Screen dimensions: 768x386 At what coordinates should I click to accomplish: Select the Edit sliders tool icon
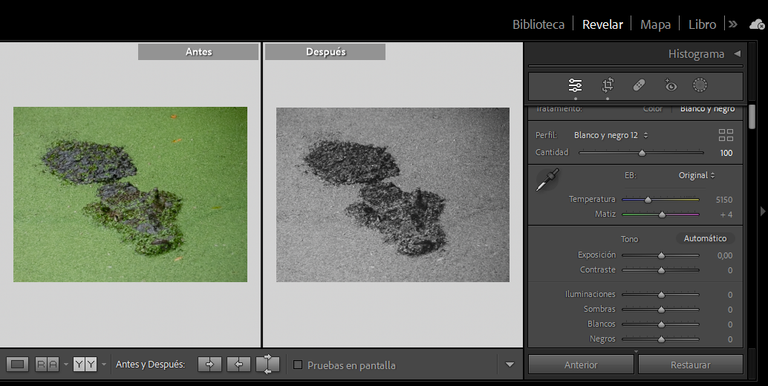pos(575,85)
